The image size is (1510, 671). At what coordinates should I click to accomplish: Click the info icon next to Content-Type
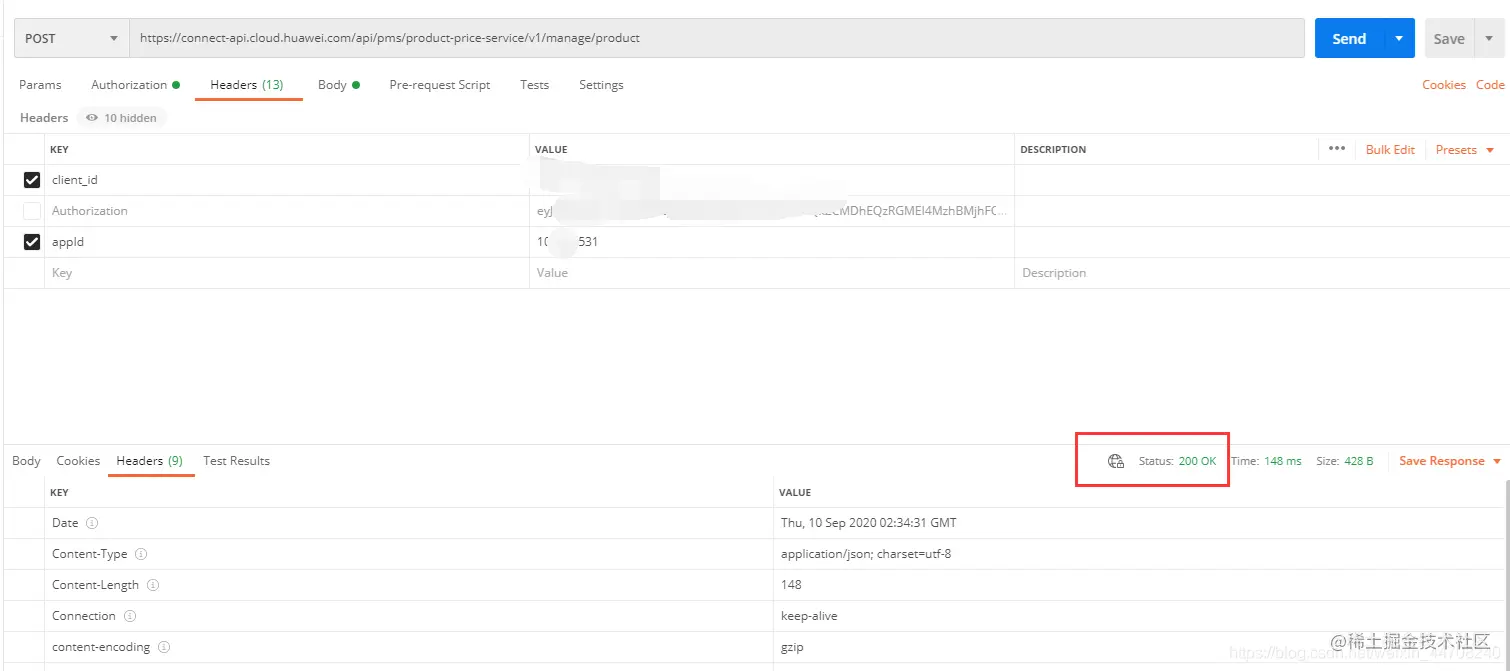141,554
